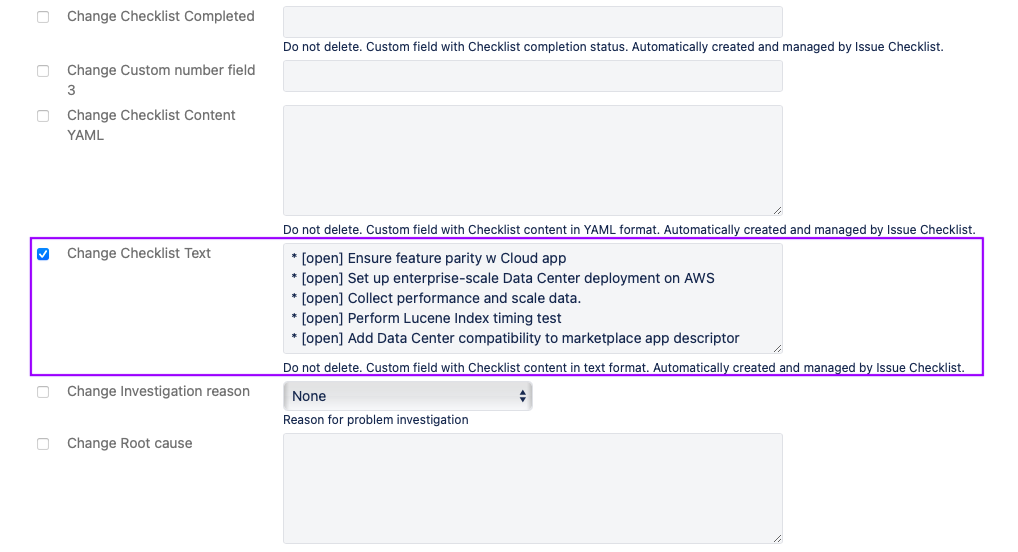Click into the Custom number field 3 input

pos(532,76)
